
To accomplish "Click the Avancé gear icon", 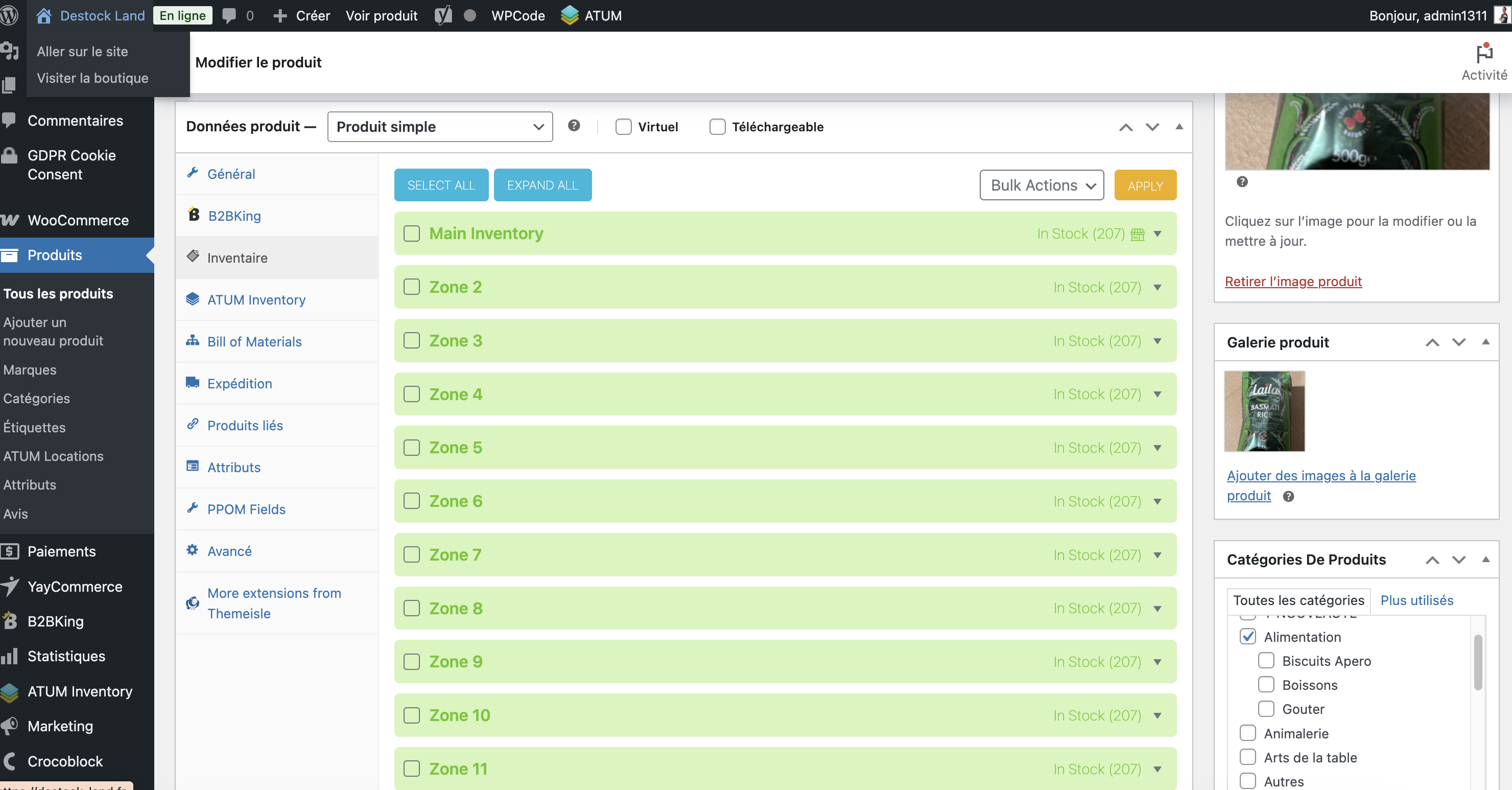I will point(193,550).
